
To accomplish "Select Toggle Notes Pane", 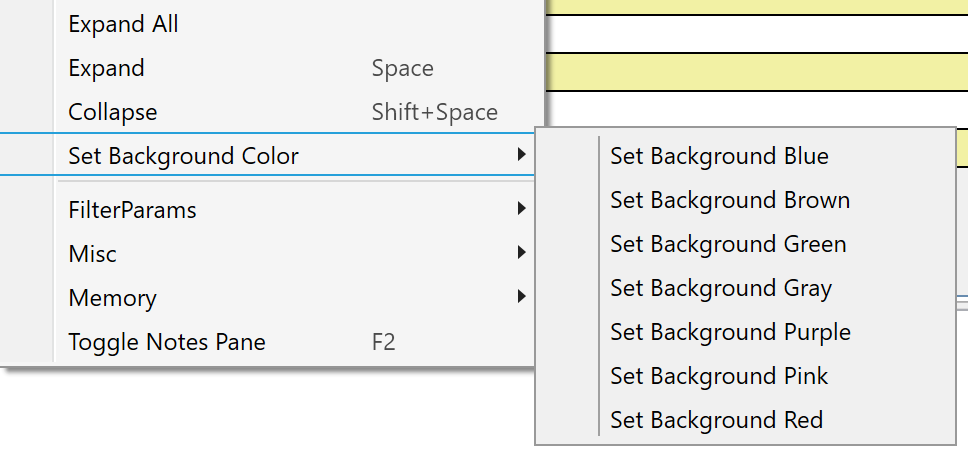I will pos(167,343).
